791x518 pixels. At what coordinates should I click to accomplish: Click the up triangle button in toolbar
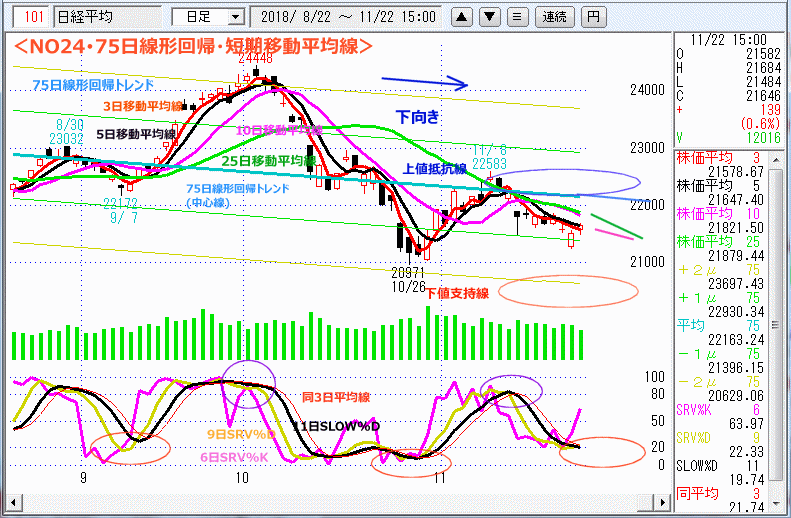pos(461,16)
